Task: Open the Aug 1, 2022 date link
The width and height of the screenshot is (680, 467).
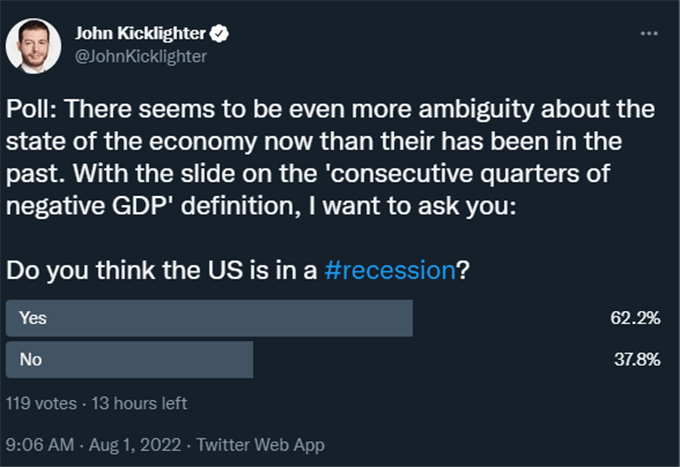Action: (x=135, y=445)
